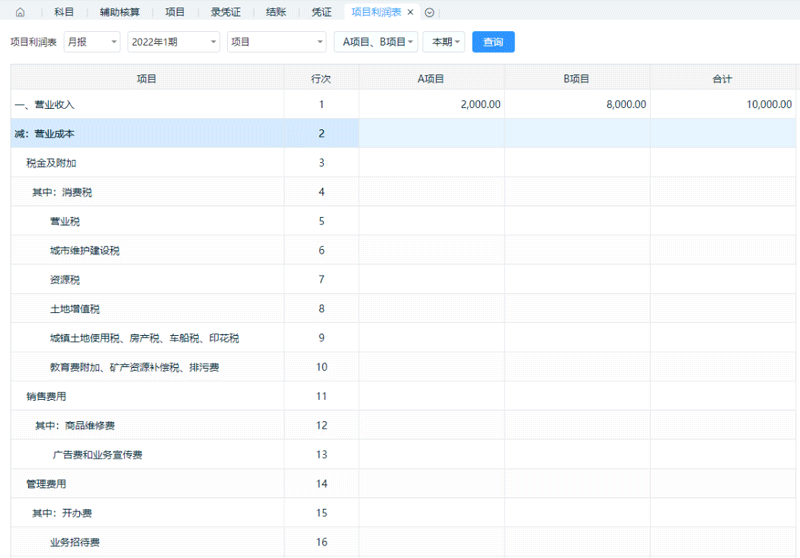Click the 行次 column header
800x558 pixels.
321,79
